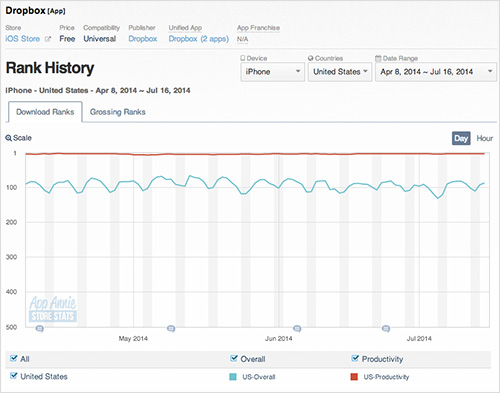This screenshot has width=500, height=393.
Task: Switch to the Grossing Ranks tab
Action: 118,112
